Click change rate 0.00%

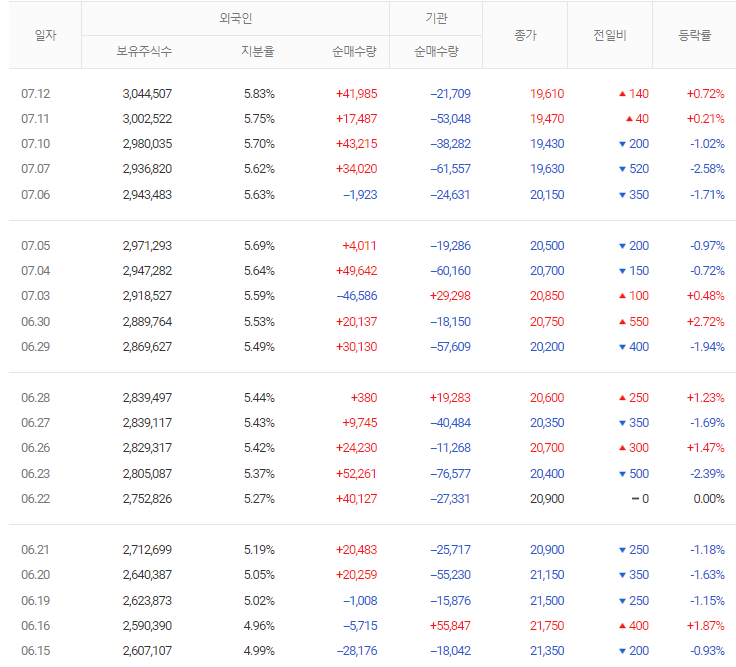point(709,498)
